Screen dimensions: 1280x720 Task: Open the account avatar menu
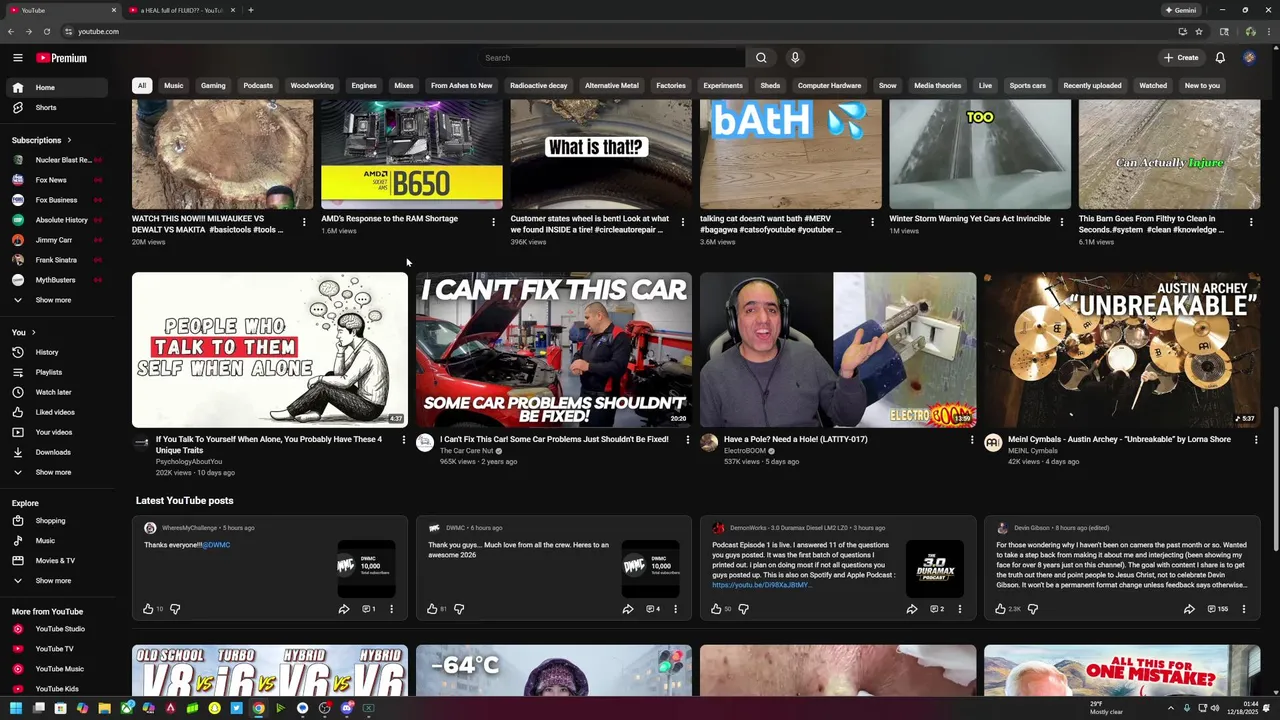click(1249, 58)
